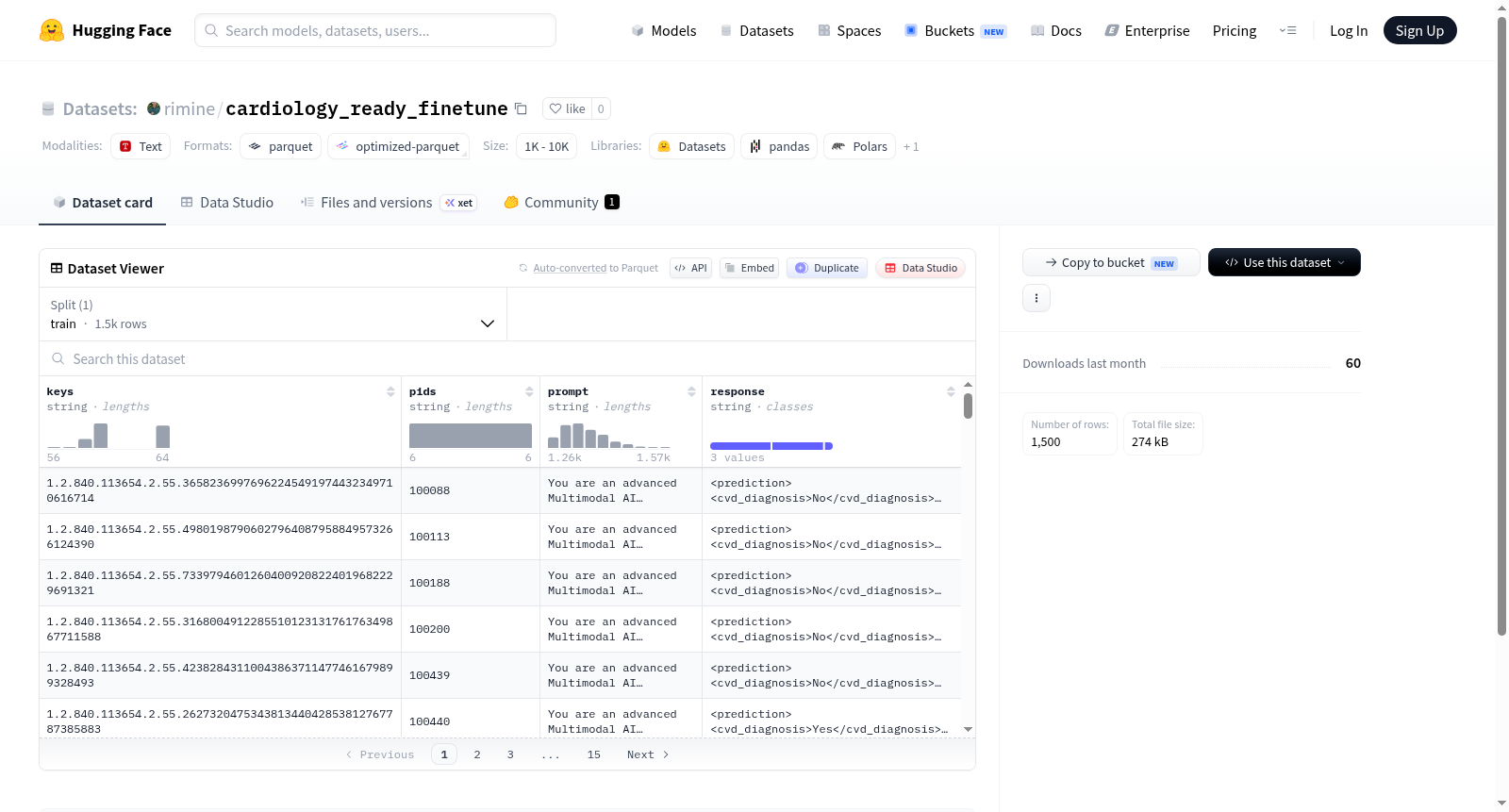Click the rimine user avatar

(x=154, y=108)
